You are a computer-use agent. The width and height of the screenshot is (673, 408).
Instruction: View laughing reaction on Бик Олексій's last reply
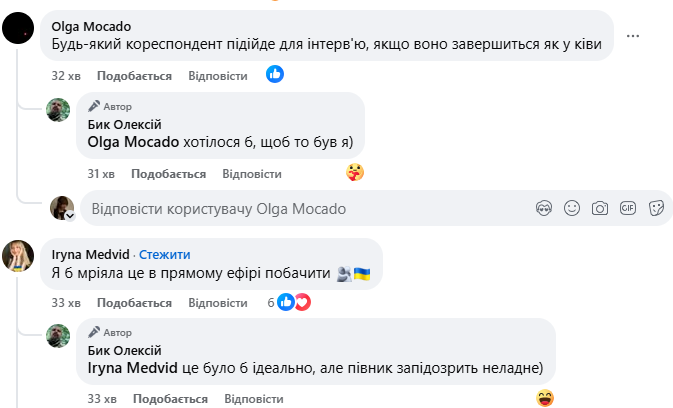coord(545,398)
